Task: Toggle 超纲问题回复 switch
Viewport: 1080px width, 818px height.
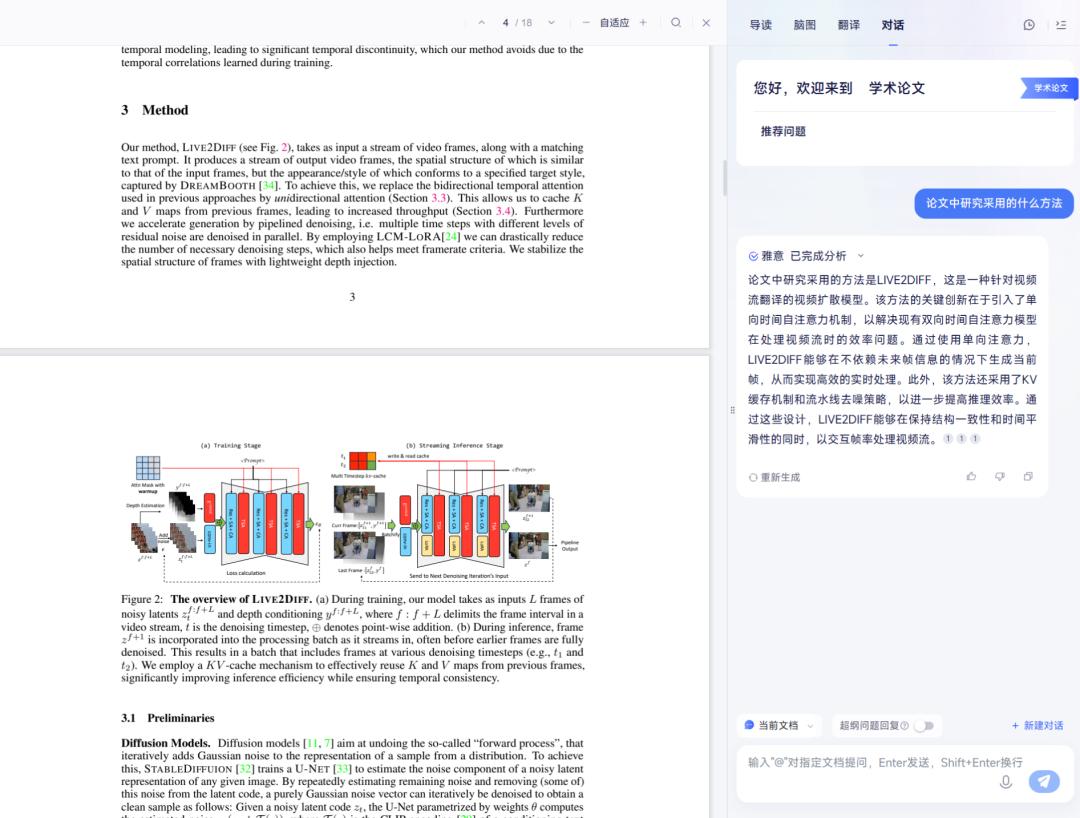Action: click(x=923, y=726)
